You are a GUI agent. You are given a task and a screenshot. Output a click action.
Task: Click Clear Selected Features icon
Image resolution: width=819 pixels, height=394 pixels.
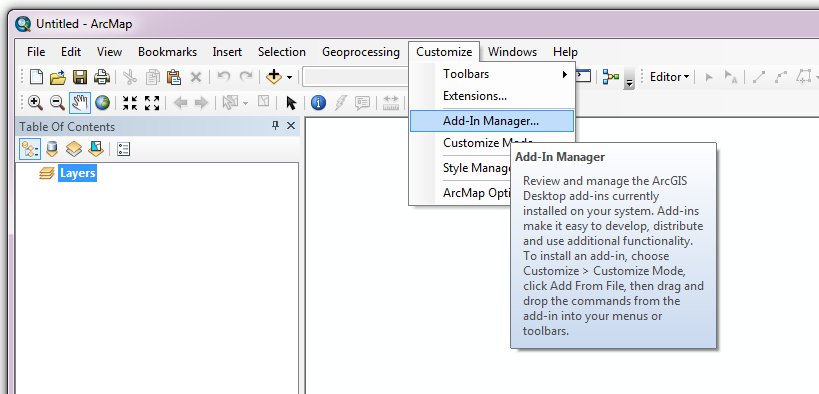[x=263, y=101]
